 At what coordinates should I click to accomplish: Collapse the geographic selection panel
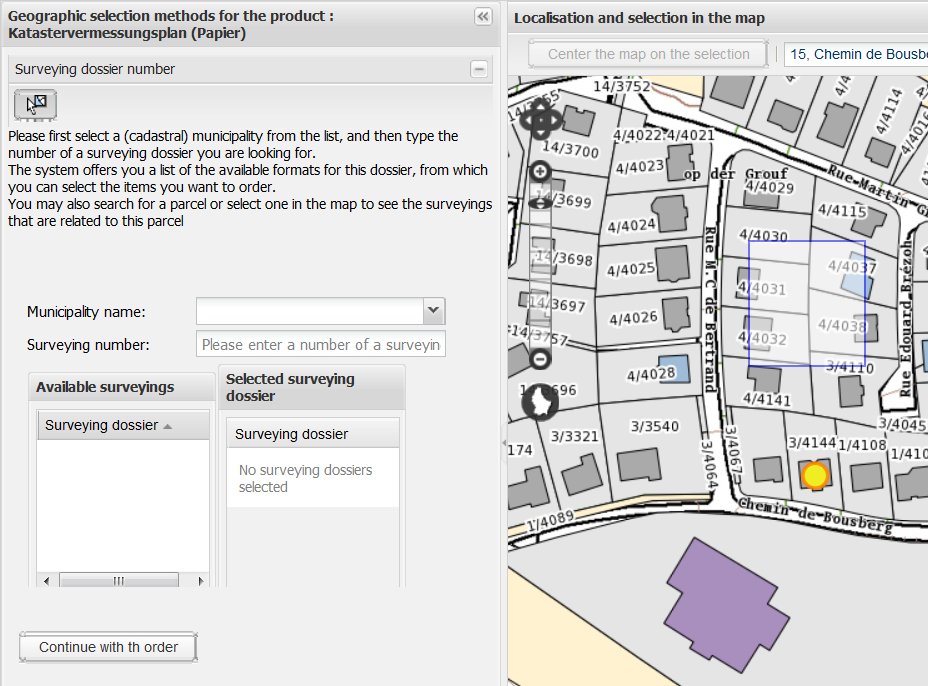483,16
